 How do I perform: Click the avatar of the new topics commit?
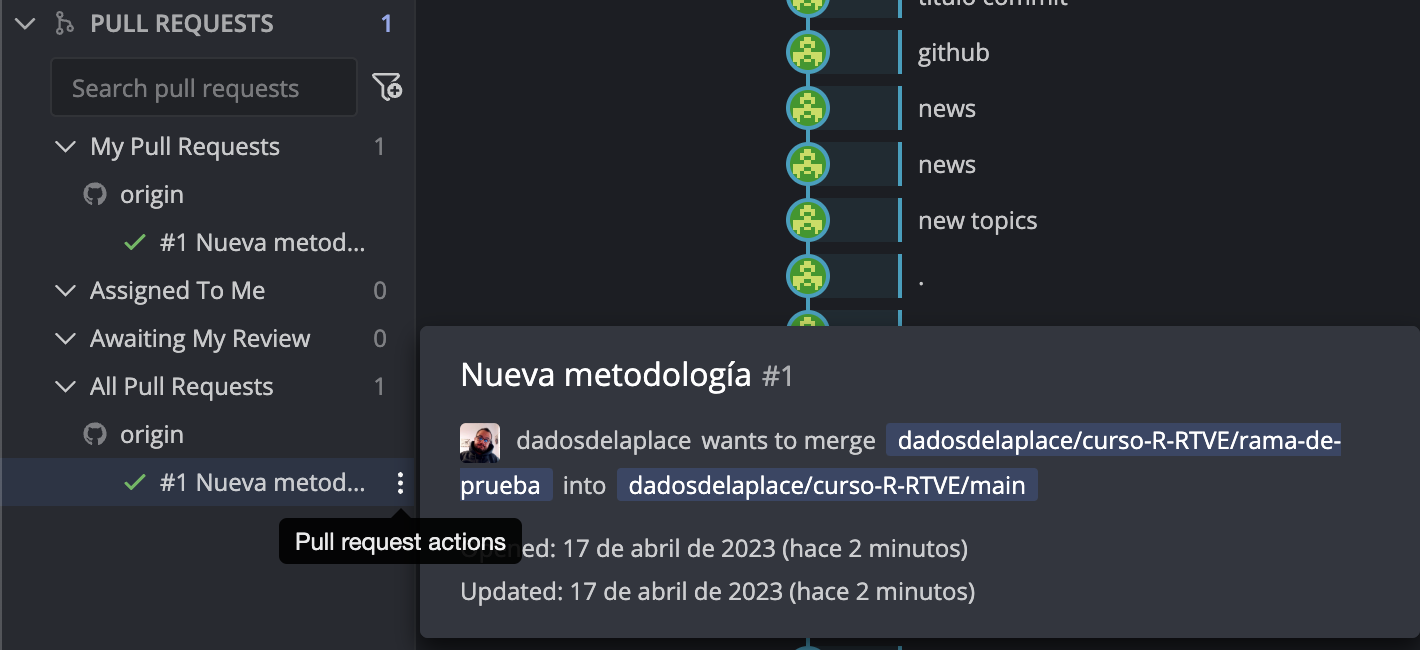click(807, 221)
